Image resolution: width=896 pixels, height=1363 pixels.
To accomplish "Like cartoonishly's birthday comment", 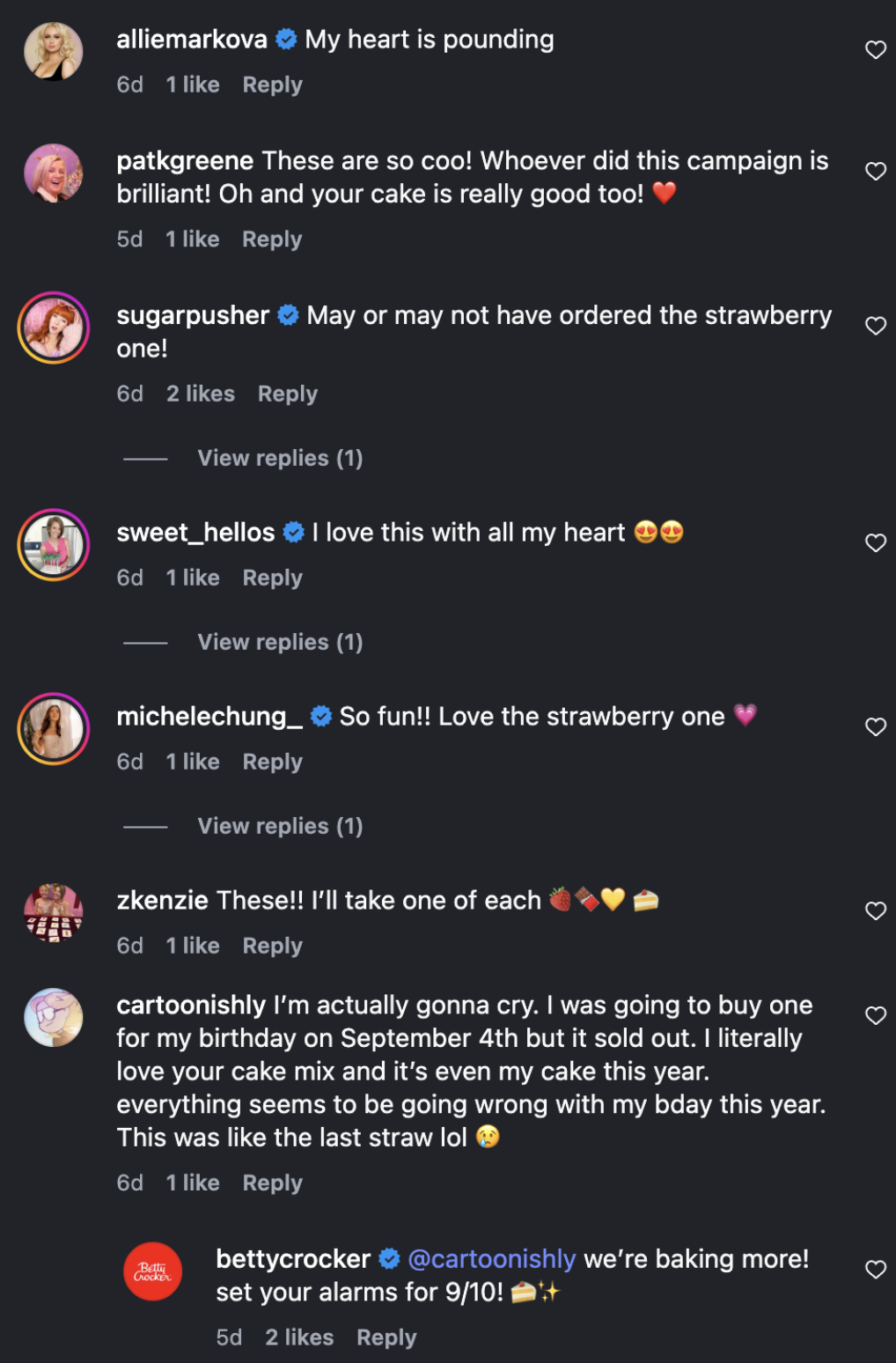I will click(875, 1016).
